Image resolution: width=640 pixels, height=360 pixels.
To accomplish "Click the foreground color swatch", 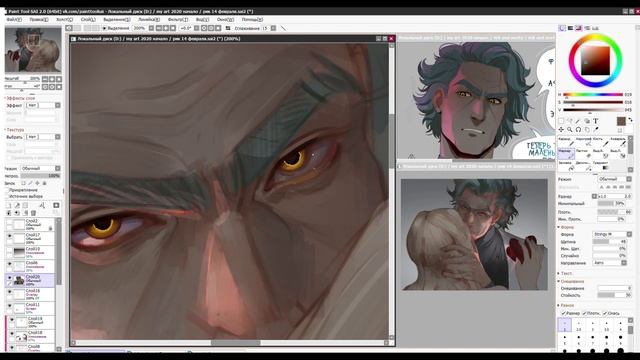I will (621, 121).
